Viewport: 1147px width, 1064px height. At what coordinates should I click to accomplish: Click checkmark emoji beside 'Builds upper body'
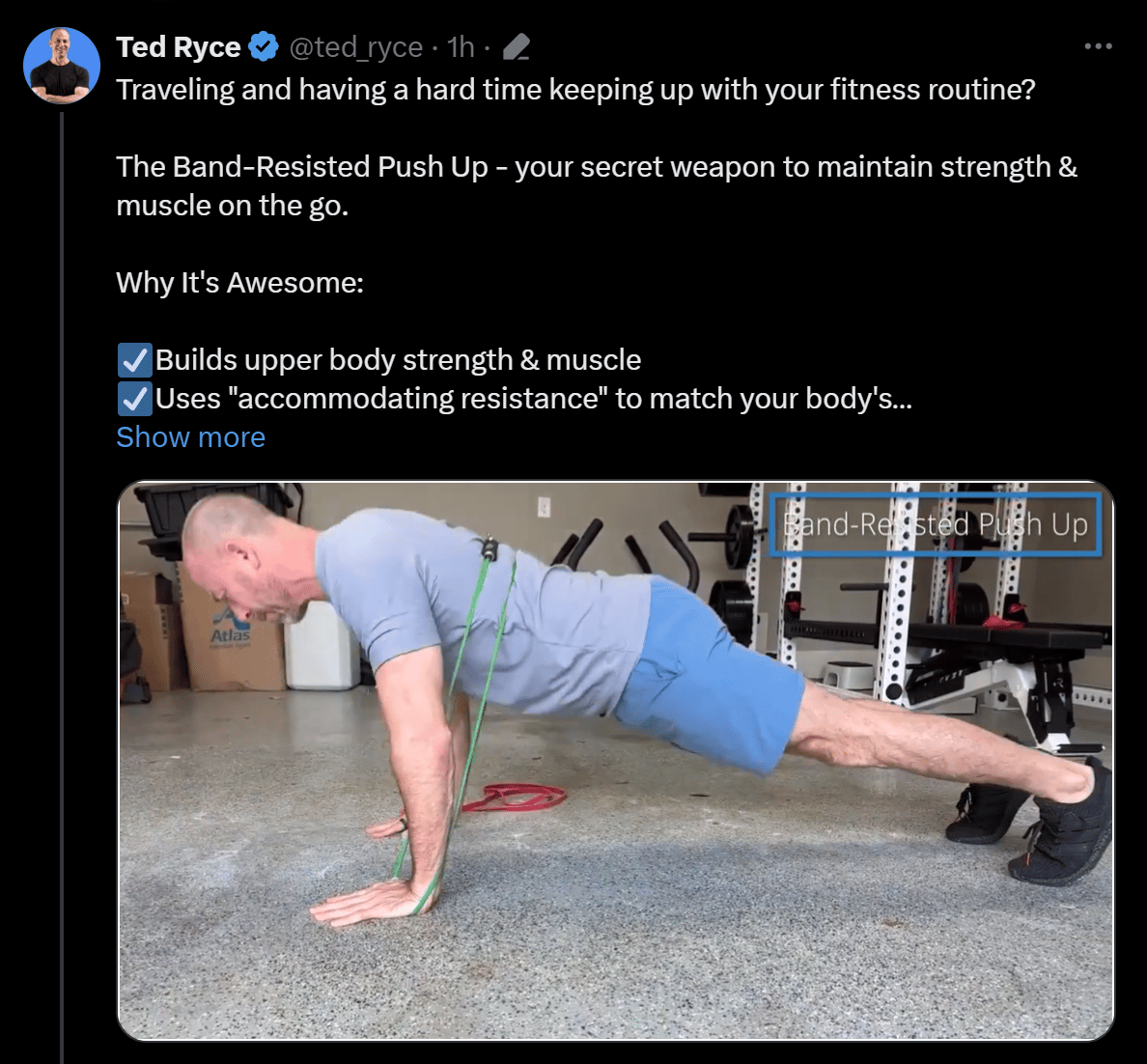pyautogui.click(x=134, y=360)
